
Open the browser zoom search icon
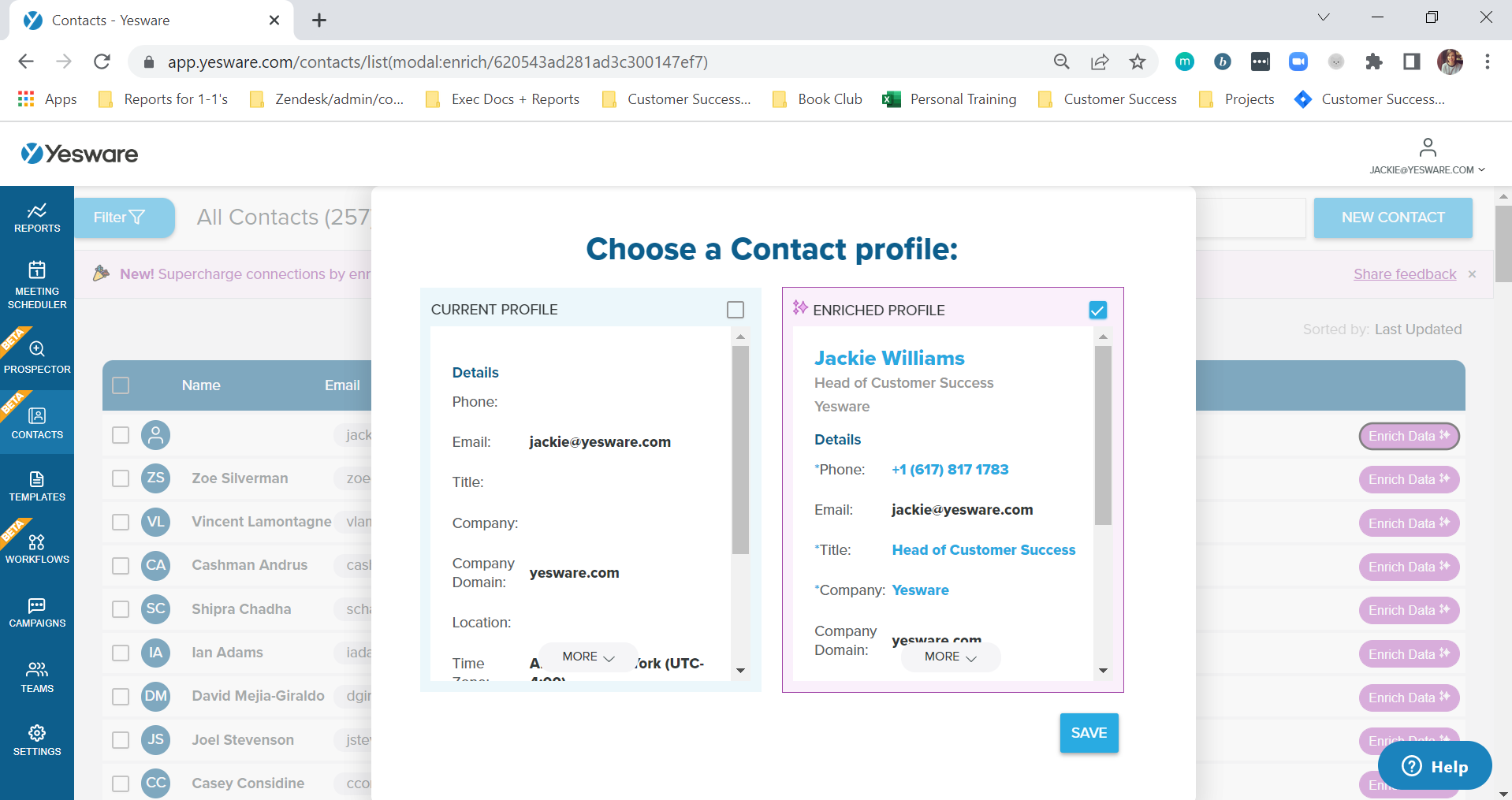click(1062, 61)
